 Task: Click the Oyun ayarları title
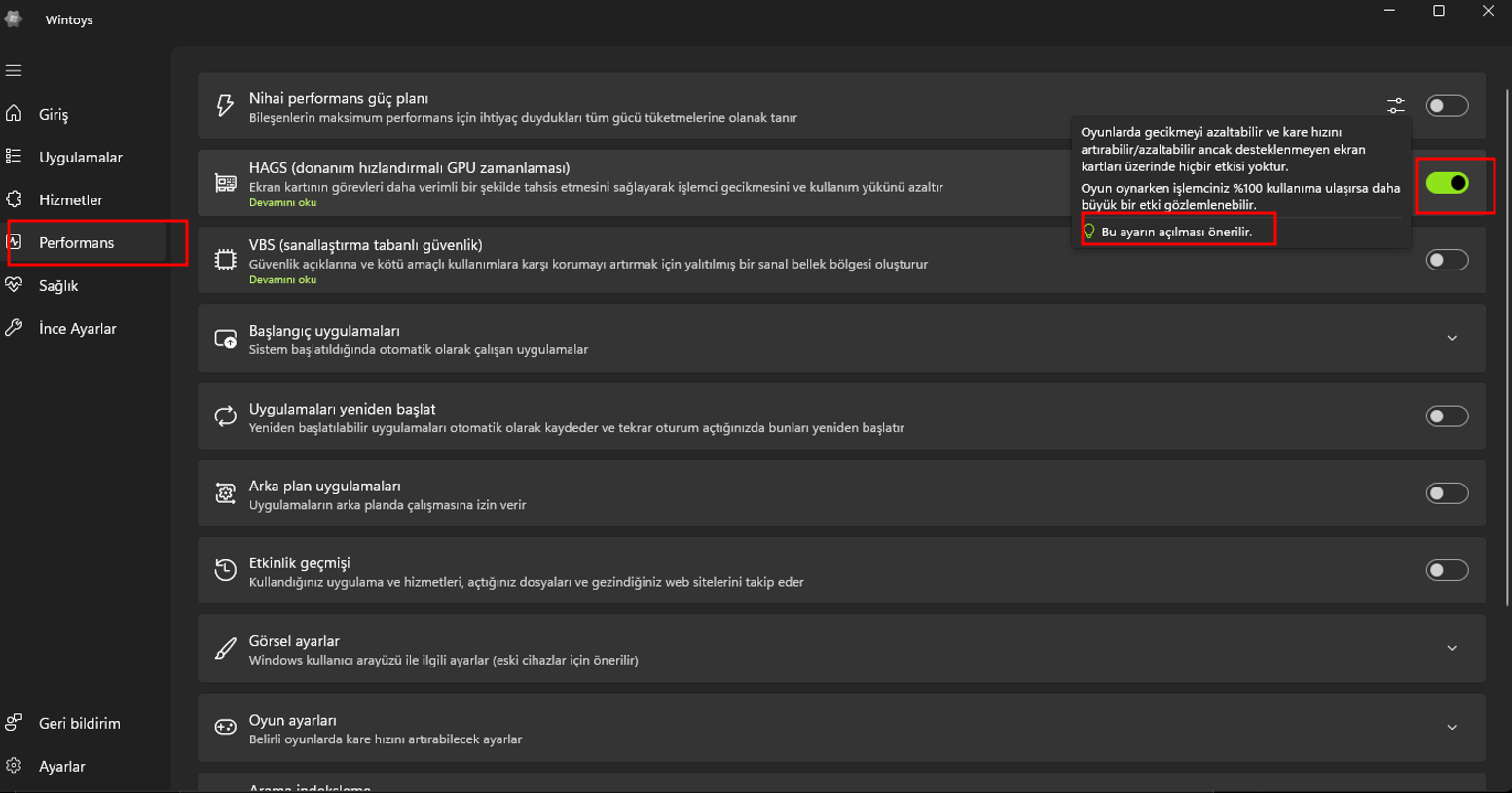(x=293, y=720)
